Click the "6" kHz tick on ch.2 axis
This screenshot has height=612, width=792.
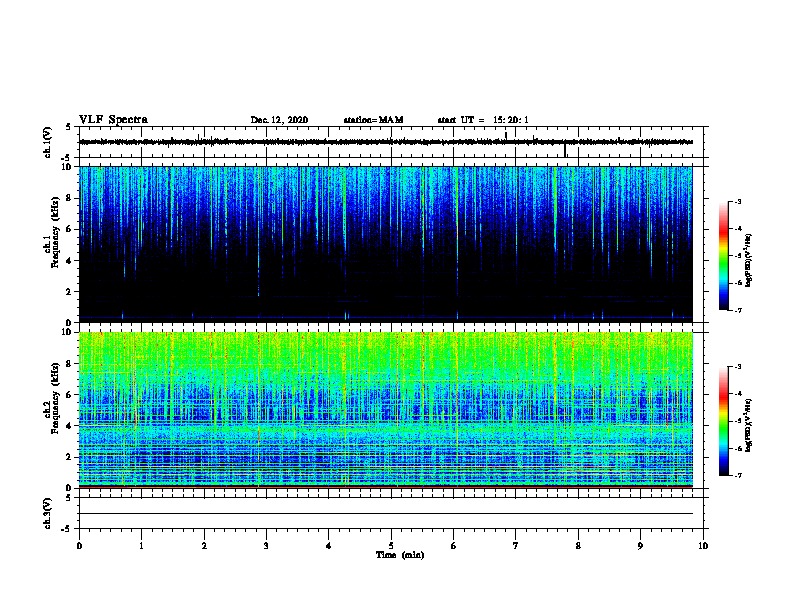[x=69, y=395]
